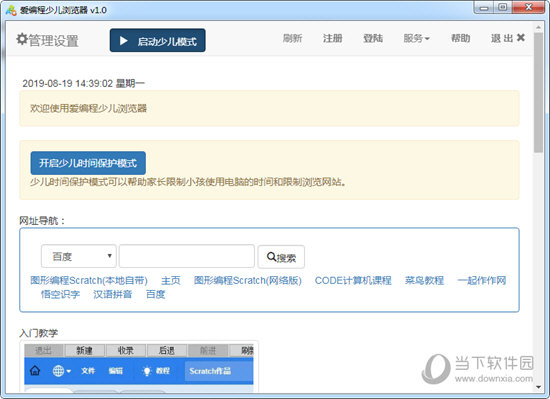Viewport: 550px width, 399px height.
Task: Close the window with title bar X
Action: (529, 7)
